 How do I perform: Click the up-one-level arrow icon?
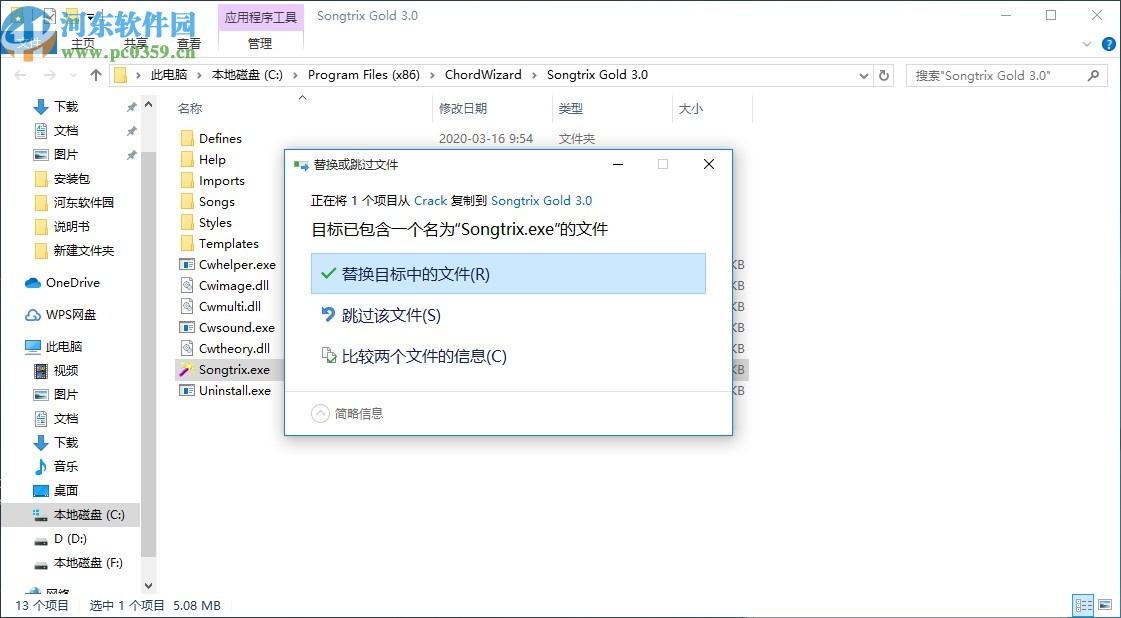click(95, 74)
